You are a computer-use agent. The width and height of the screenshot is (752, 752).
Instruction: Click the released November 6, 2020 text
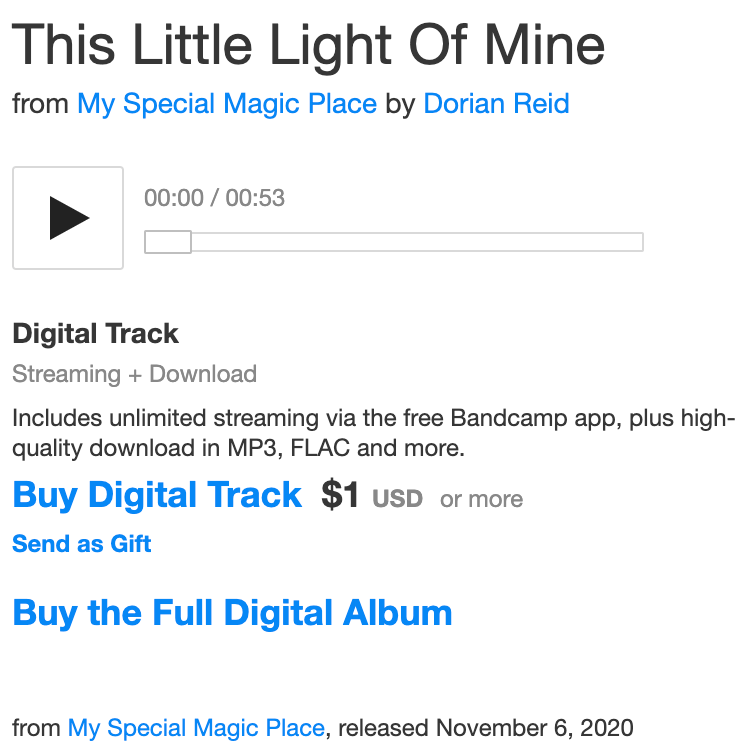click(x=485, y=728)
